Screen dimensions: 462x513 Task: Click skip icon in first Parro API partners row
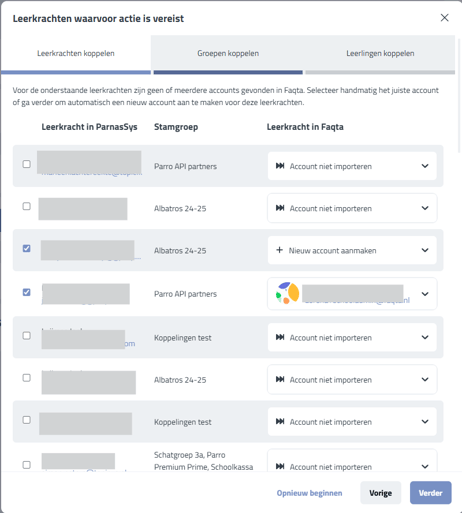click(x=280, y=166)
